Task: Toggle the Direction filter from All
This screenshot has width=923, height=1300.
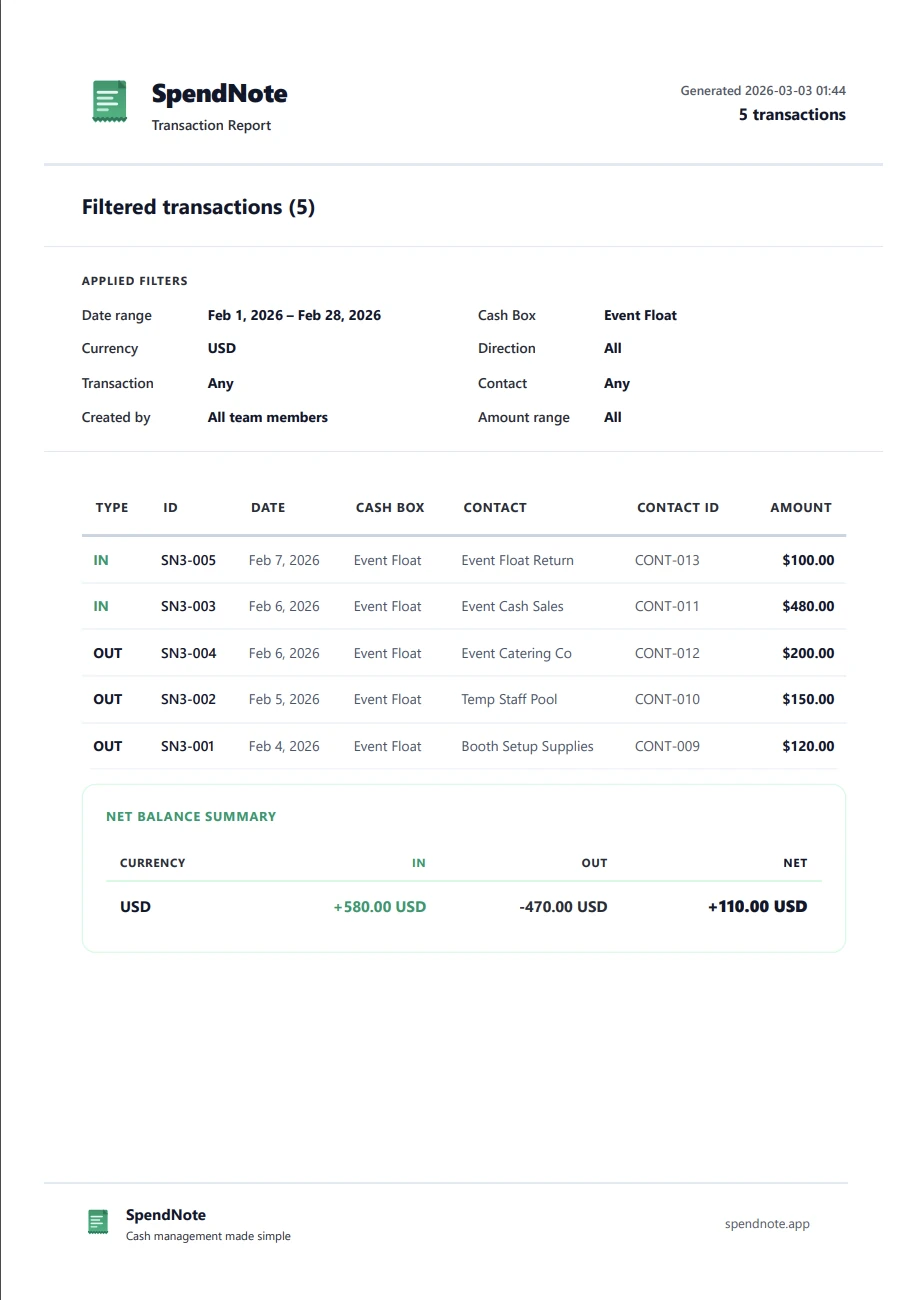Action: click(x=613, y=348)
